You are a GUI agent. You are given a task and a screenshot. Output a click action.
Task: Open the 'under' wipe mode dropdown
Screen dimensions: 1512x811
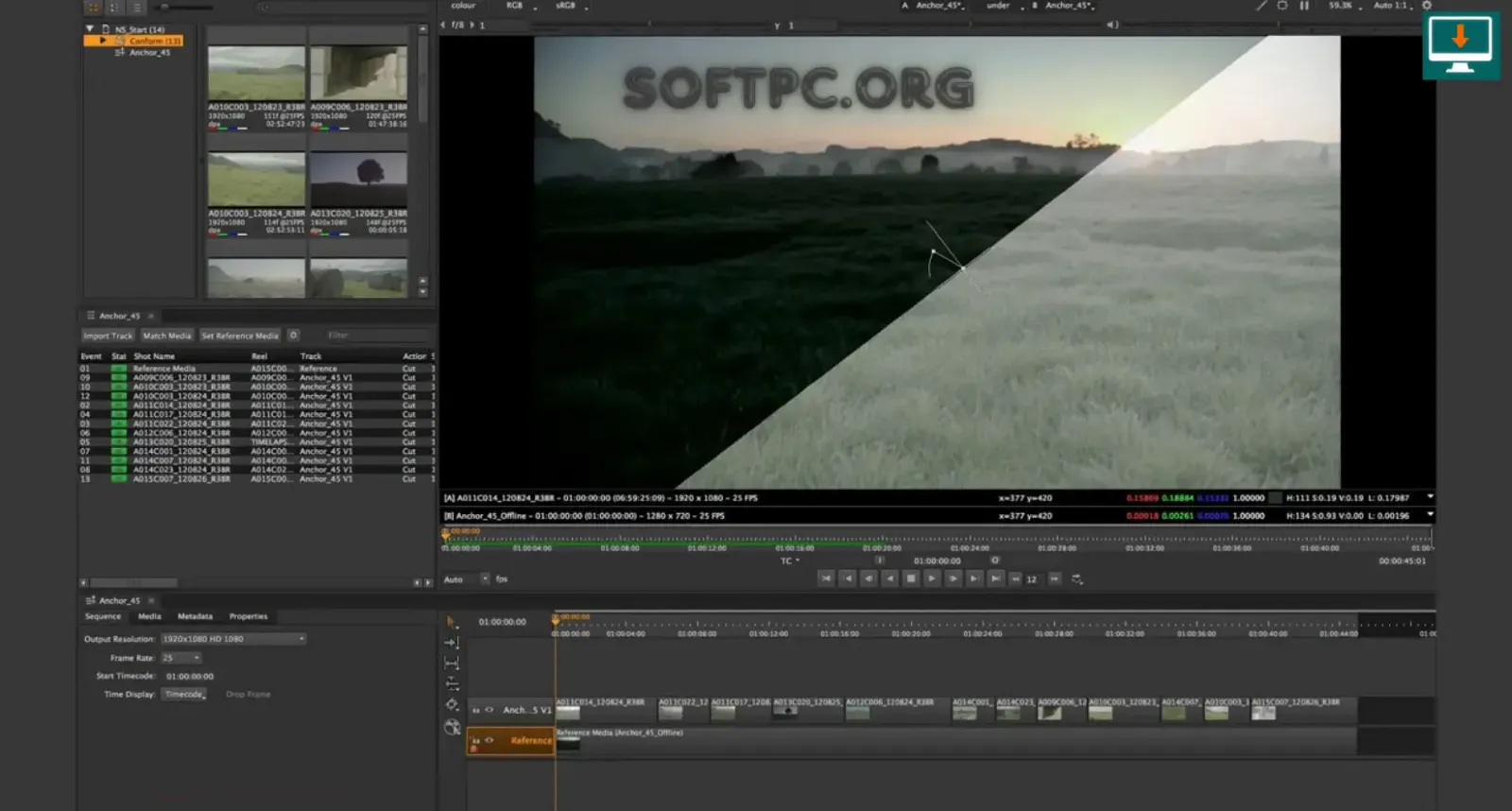click(x=1004, y=6)
